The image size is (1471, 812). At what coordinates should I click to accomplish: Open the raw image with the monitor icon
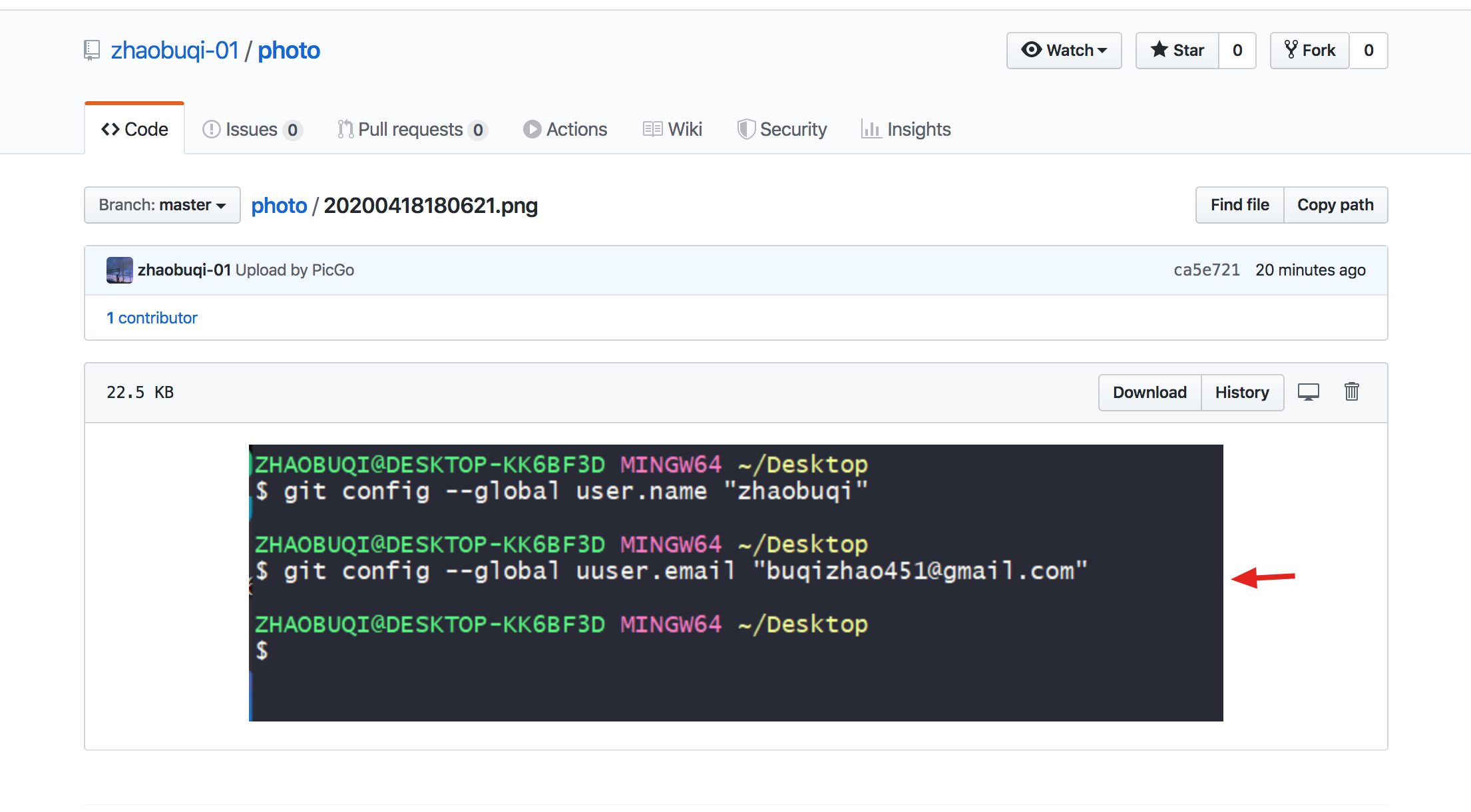tap(1309, 392)
